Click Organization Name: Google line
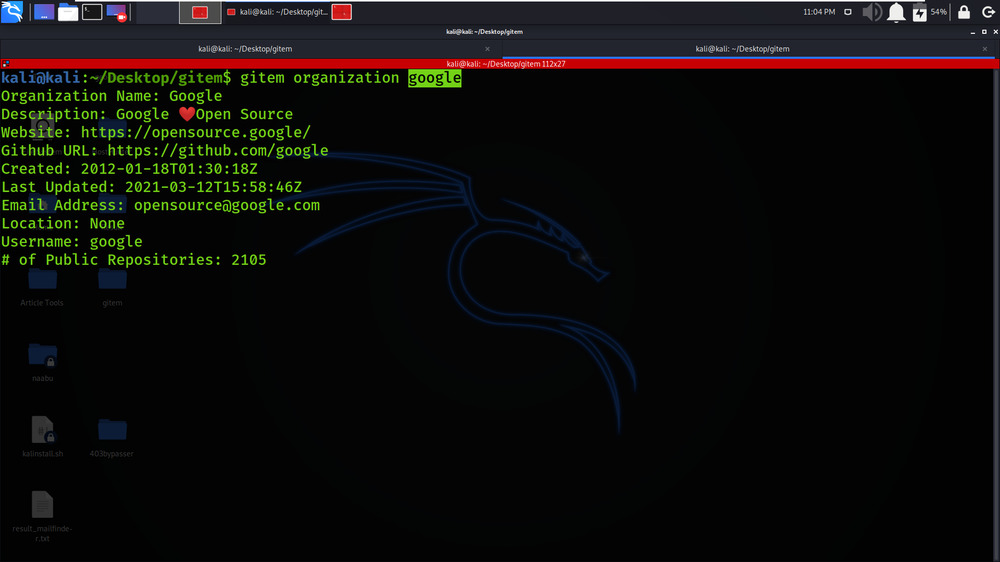The image size is (1000, 562). coord(112,96)
